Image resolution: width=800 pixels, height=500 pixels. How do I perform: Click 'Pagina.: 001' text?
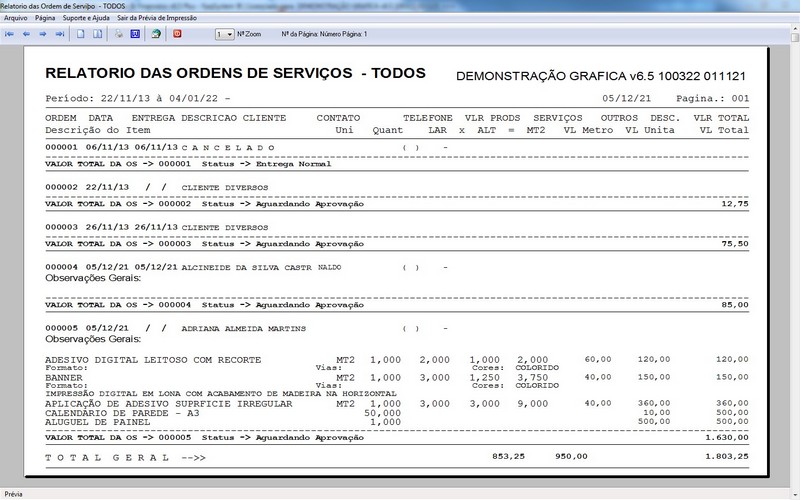click(x=713, y=98)
